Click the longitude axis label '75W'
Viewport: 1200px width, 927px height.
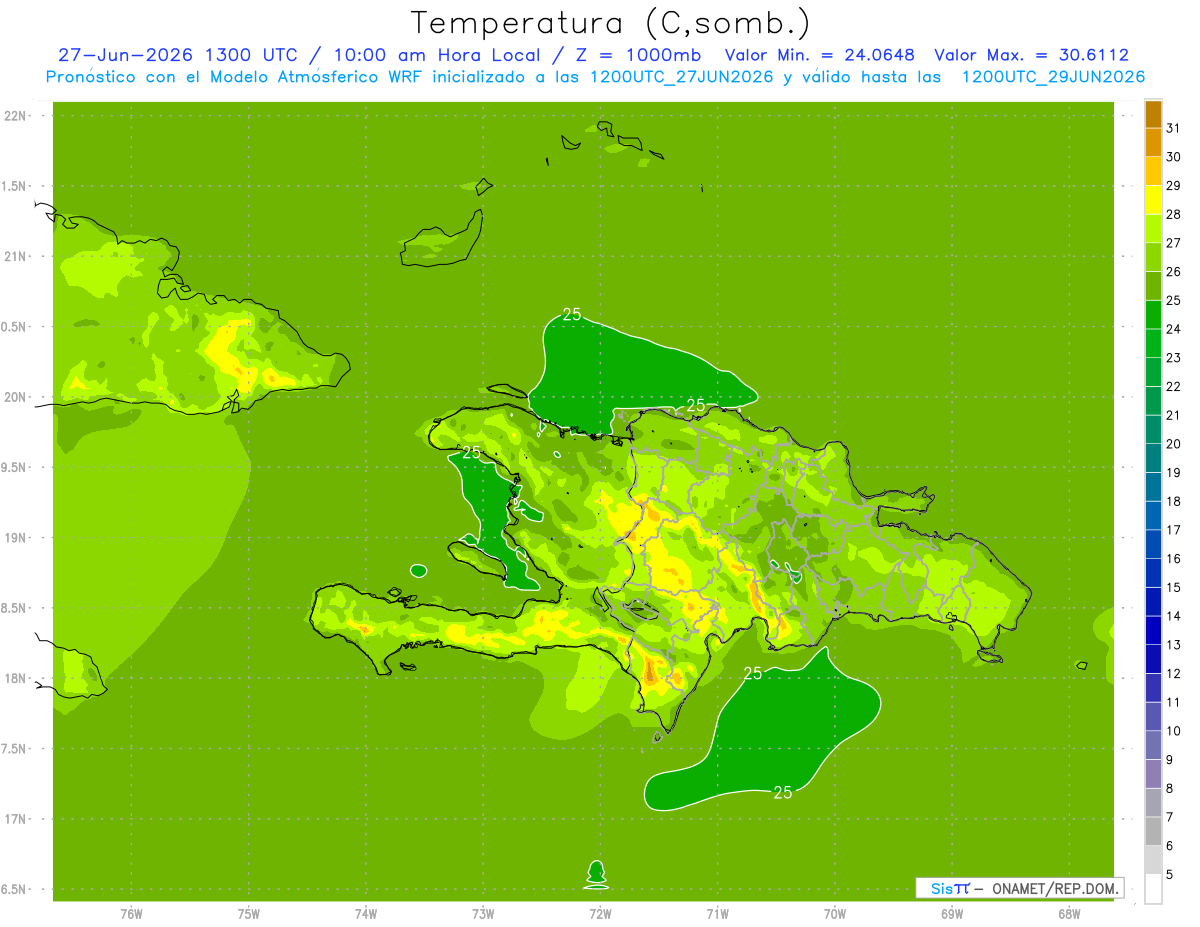249,914
